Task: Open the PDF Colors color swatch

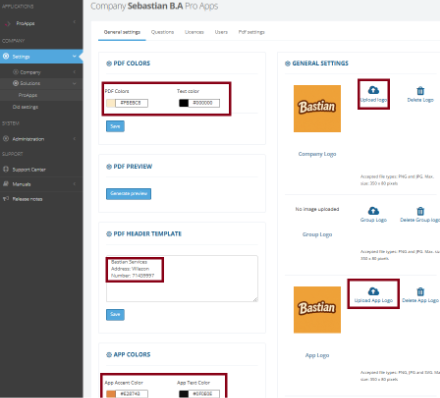Action: pos(111,103)
